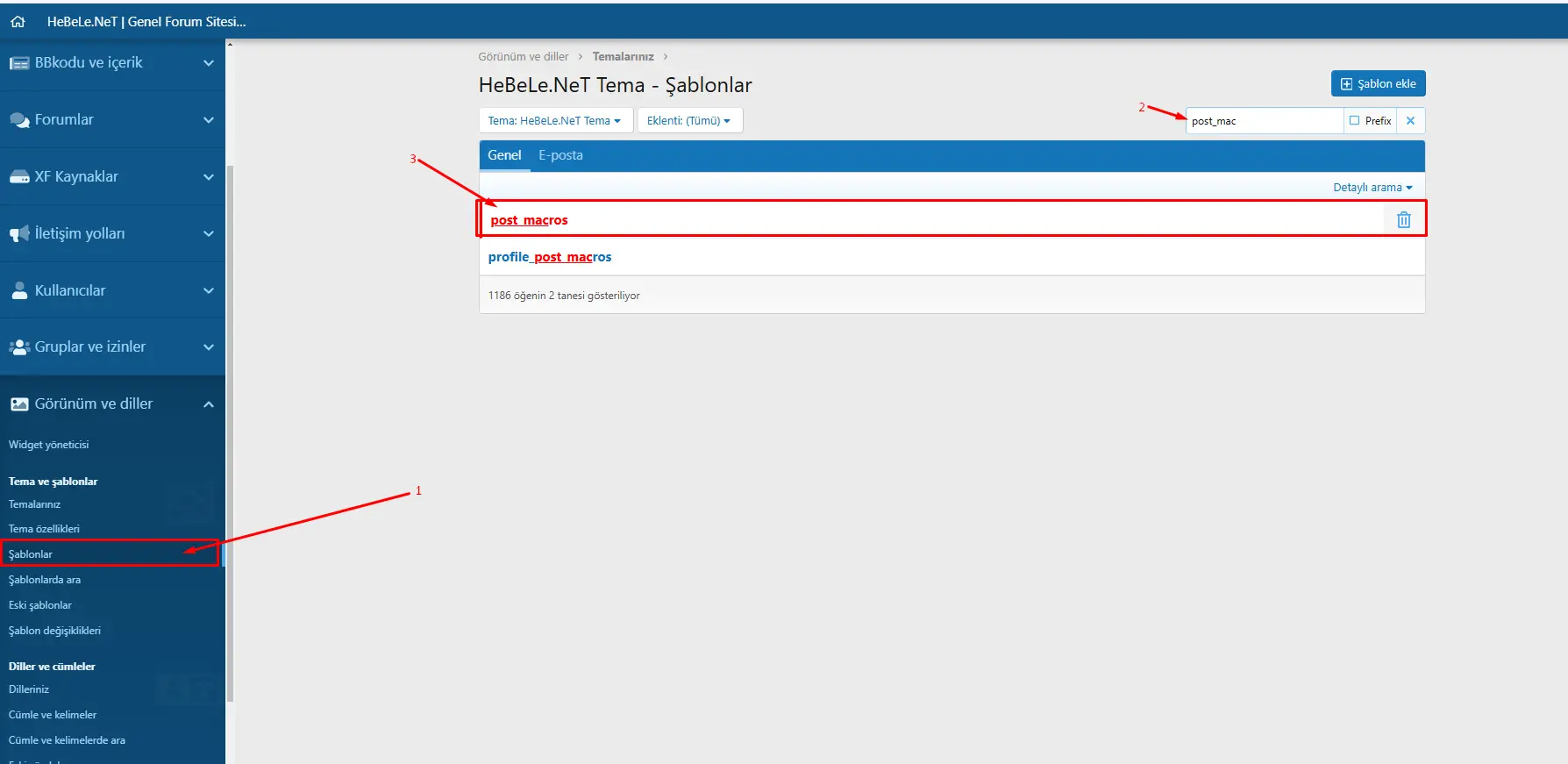
Task: Open Şablonlarda ara in the sidebar
Action: coord(45,580)
